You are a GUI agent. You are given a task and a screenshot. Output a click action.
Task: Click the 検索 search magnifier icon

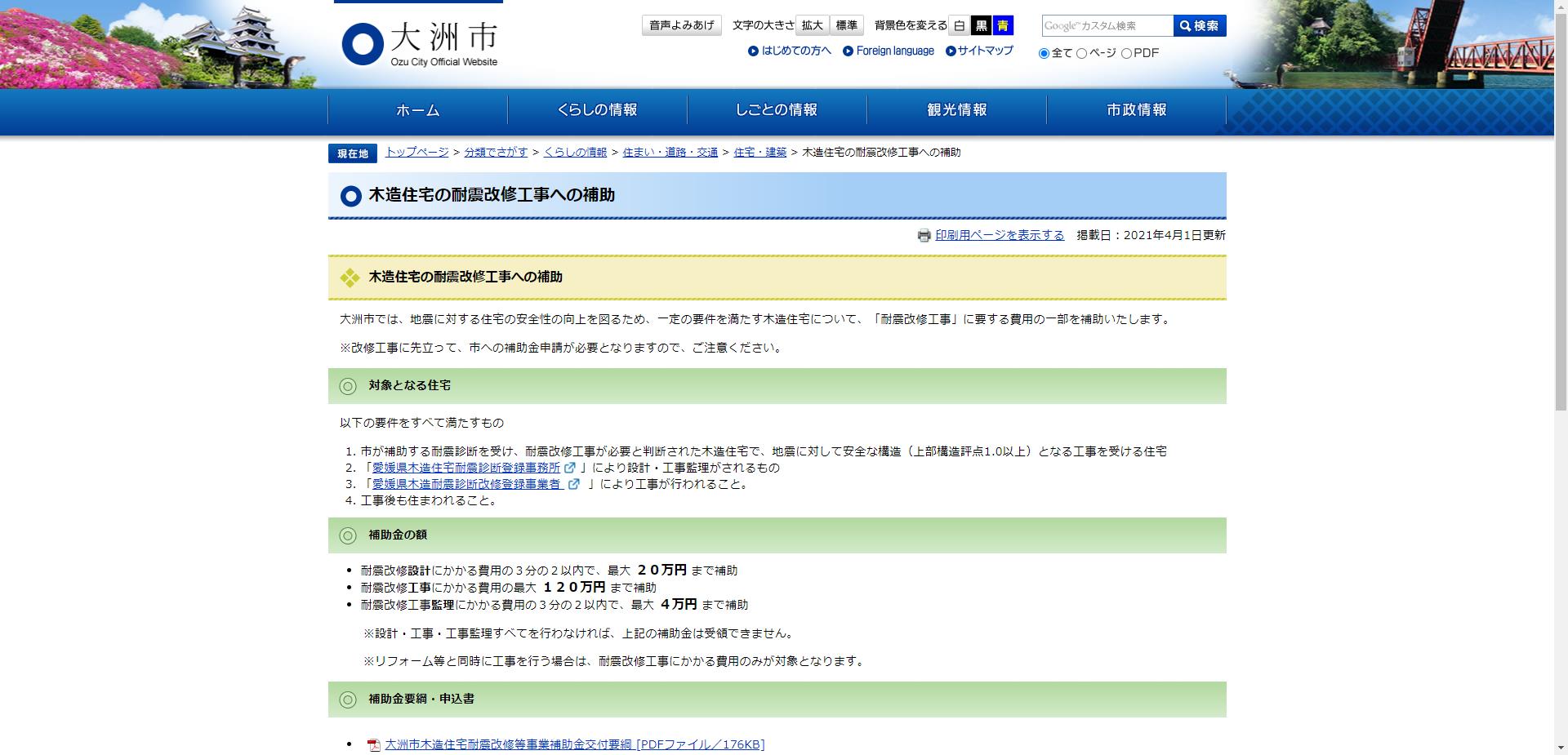(1183, 25)
